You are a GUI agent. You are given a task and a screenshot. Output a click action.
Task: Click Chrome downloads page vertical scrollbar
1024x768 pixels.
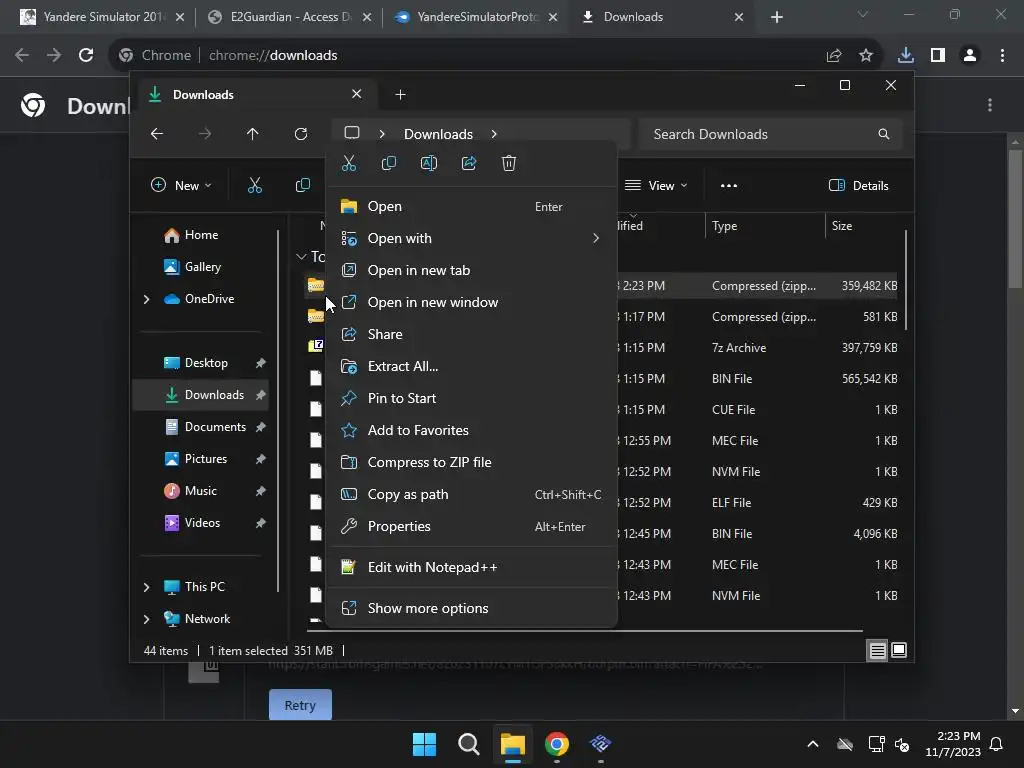click(1015, 218)
